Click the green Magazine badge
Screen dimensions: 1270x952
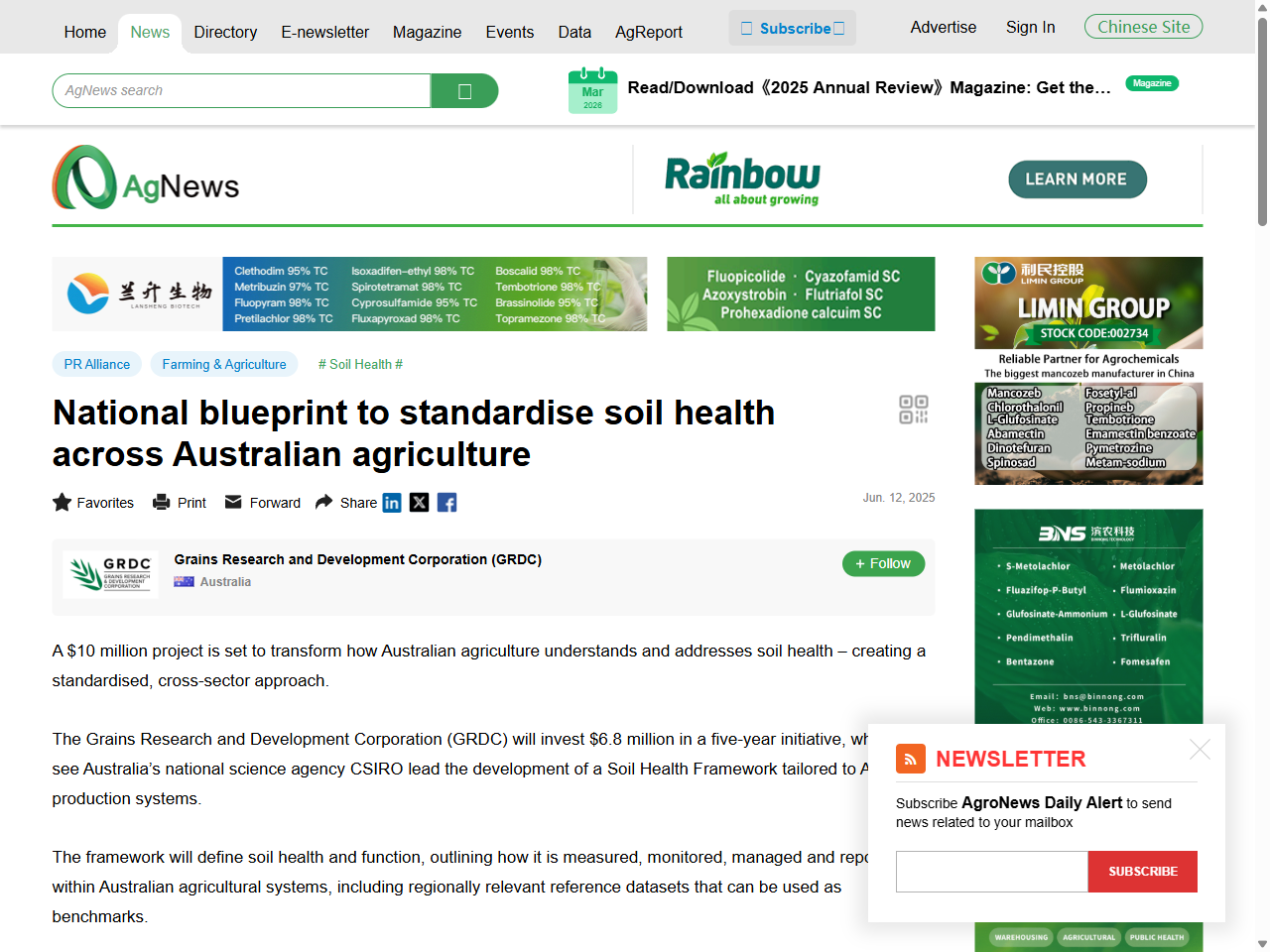(x=1152, y=83)
